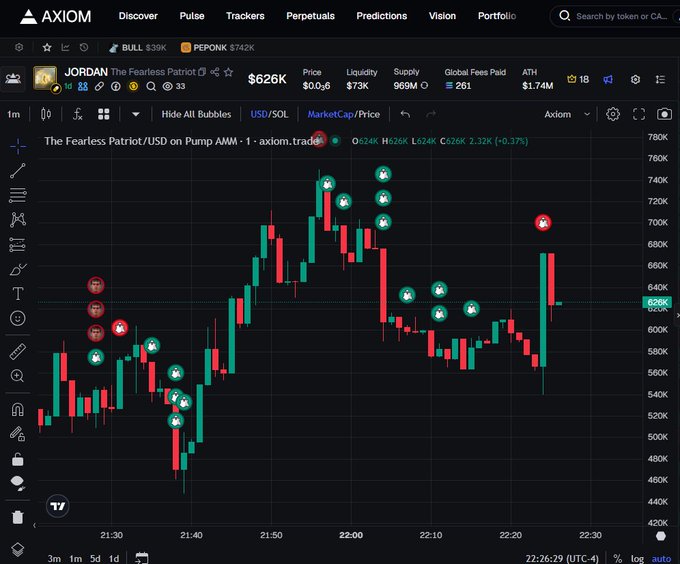
Task: Open the go to date calendar icon
Action: pos(142,558)
